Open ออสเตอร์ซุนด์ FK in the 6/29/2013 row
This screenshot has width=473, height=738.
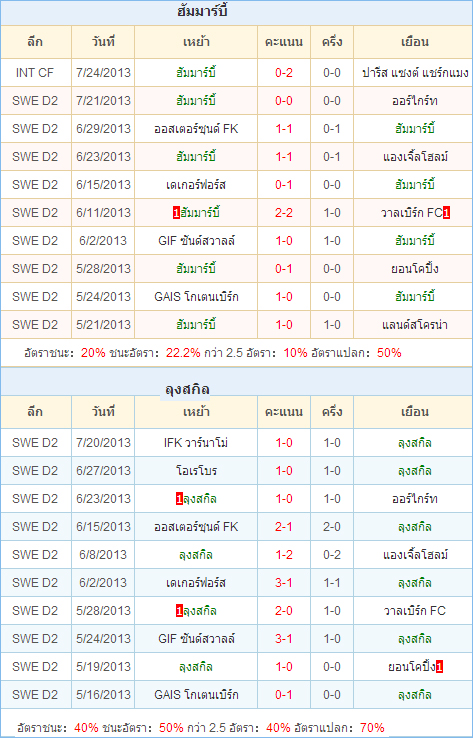[x=196, y=128]
